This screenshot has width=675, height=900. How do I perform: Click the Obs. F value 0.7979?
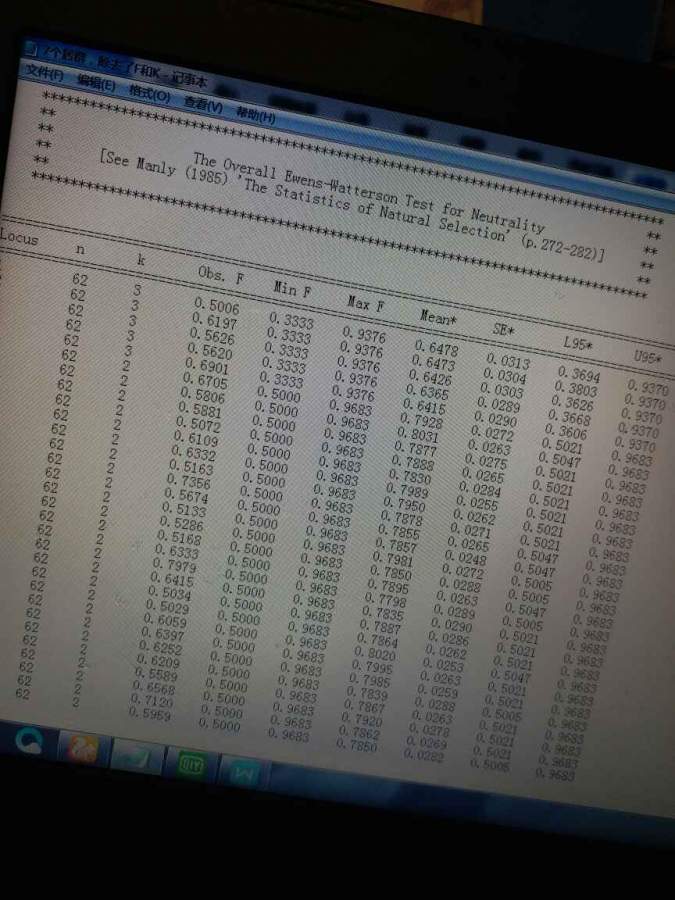174,566
